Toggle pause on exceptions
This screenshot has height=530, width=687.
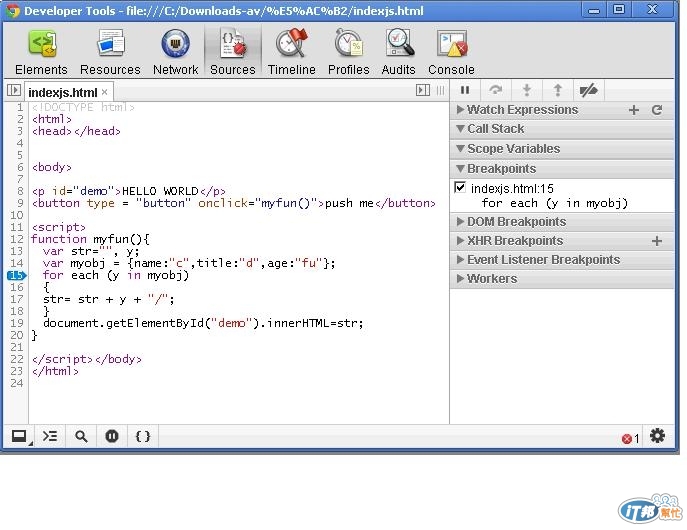(112, 436)
